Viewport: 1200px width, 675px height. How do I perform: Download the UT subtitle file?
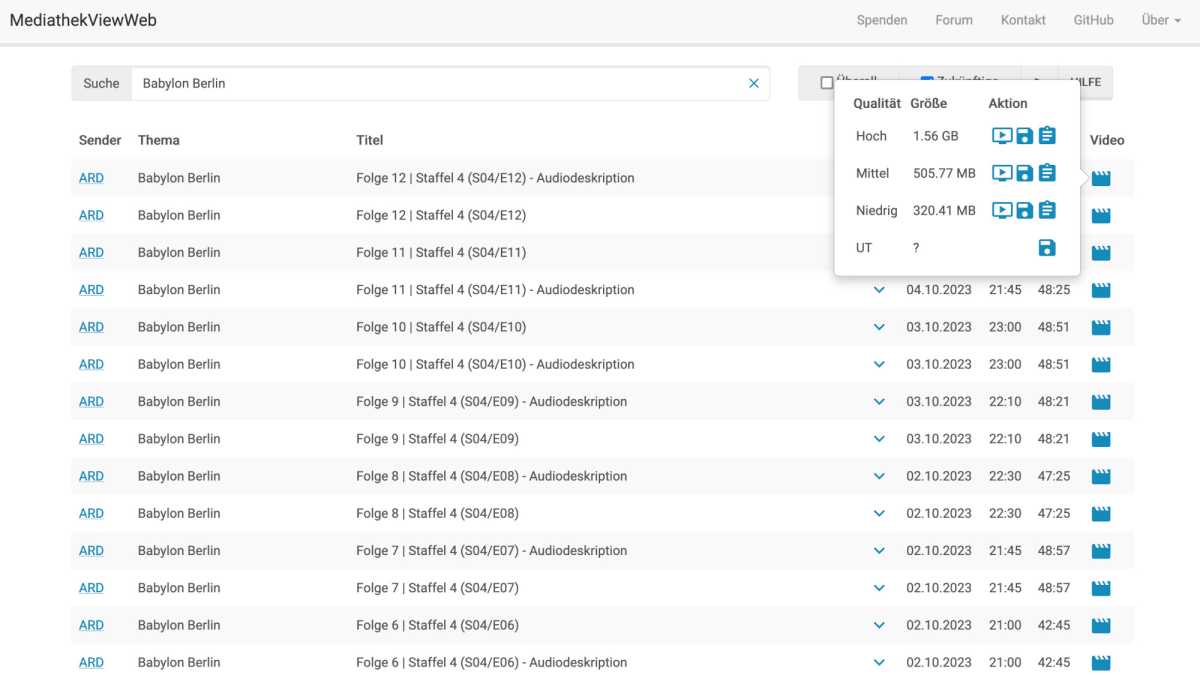(x=1047, y=248)
